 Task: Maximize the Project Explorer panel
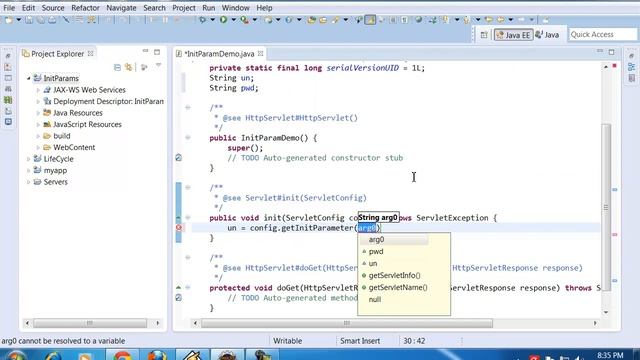(x=157, y=52)
